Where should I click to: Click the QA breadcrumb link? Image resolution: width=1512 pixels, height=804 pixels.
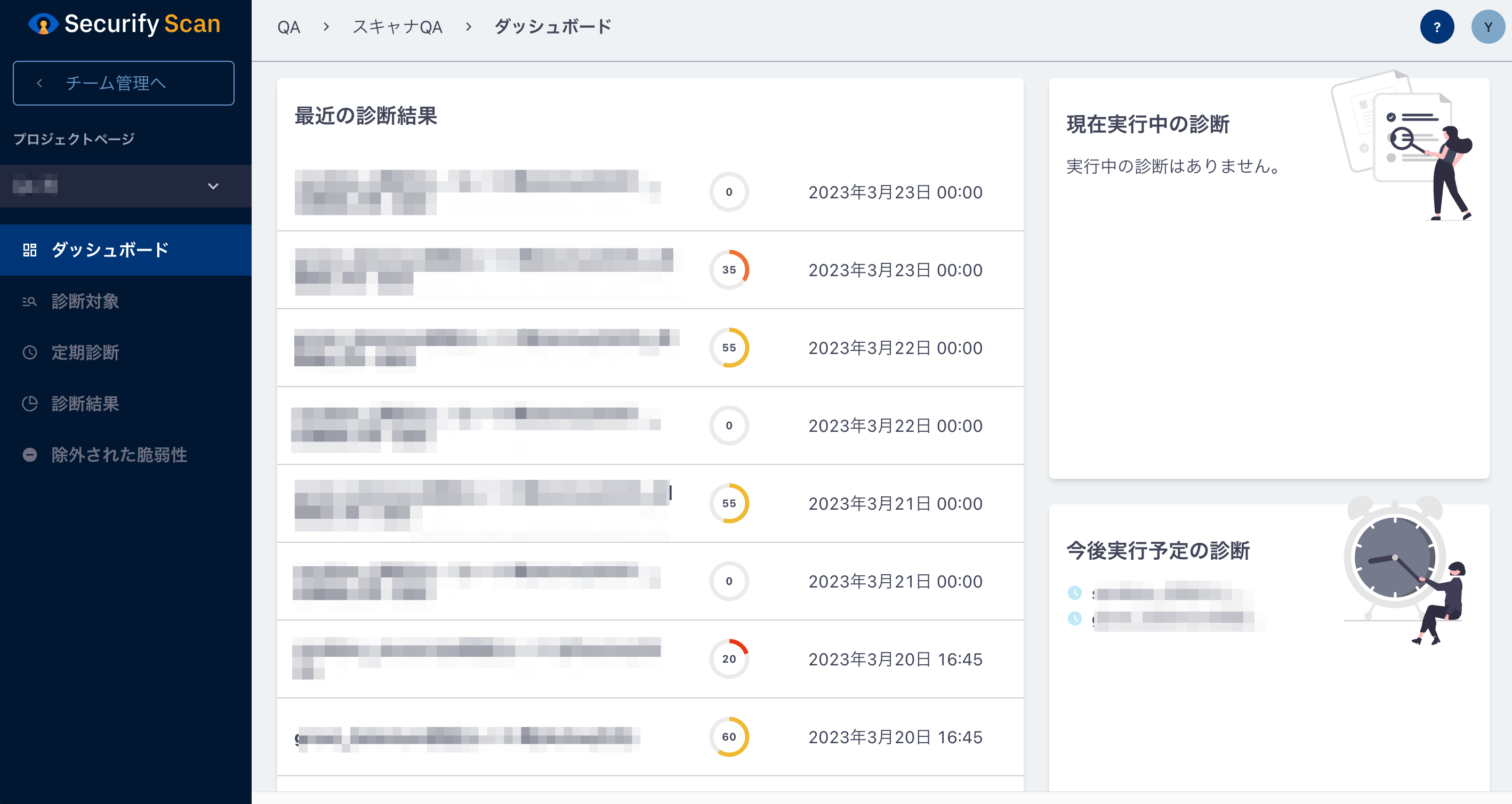pyautogui.click(x=288, y=27)
